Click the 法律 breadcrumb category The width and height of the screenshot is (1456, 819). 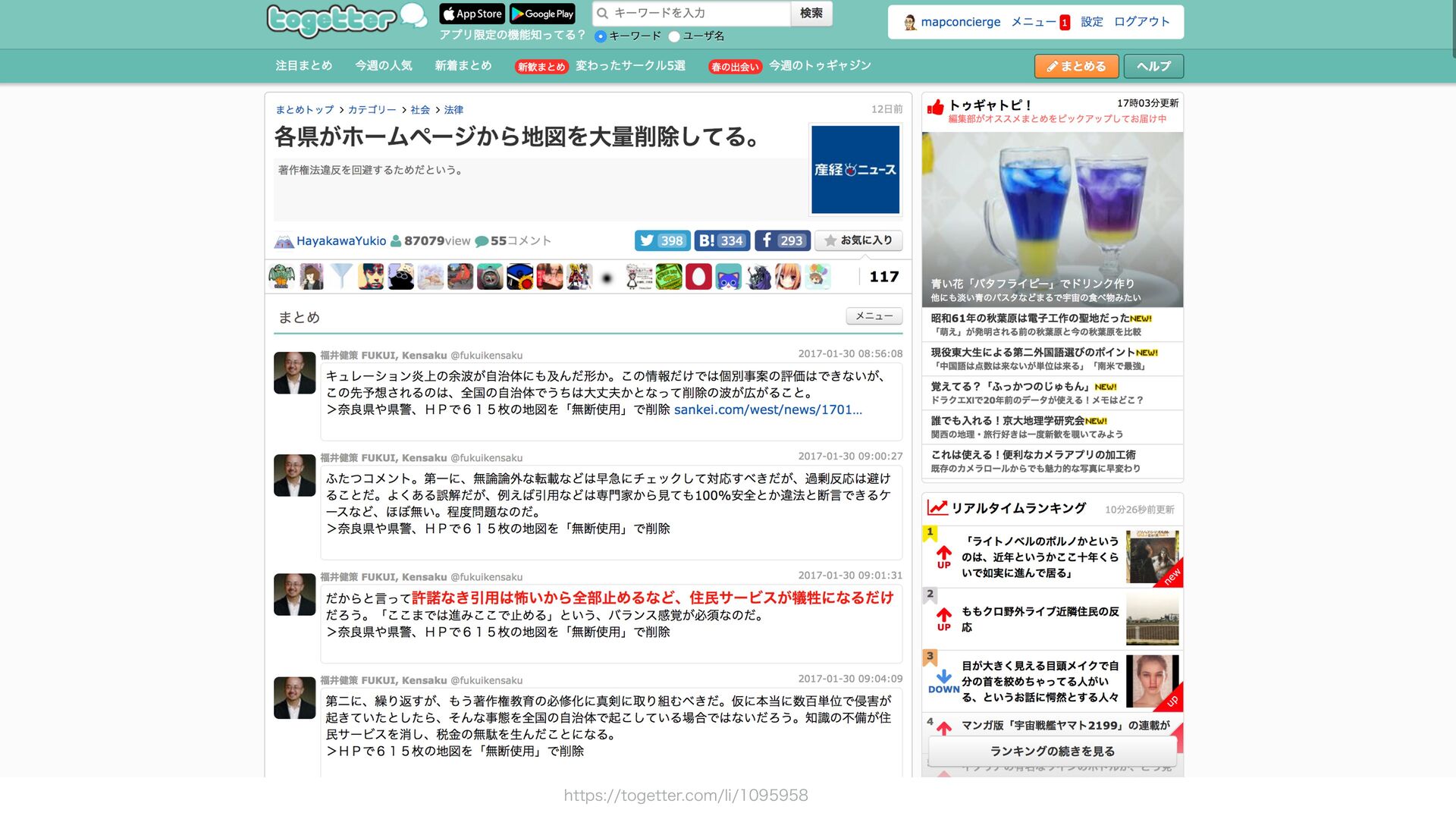pos(453,110)
